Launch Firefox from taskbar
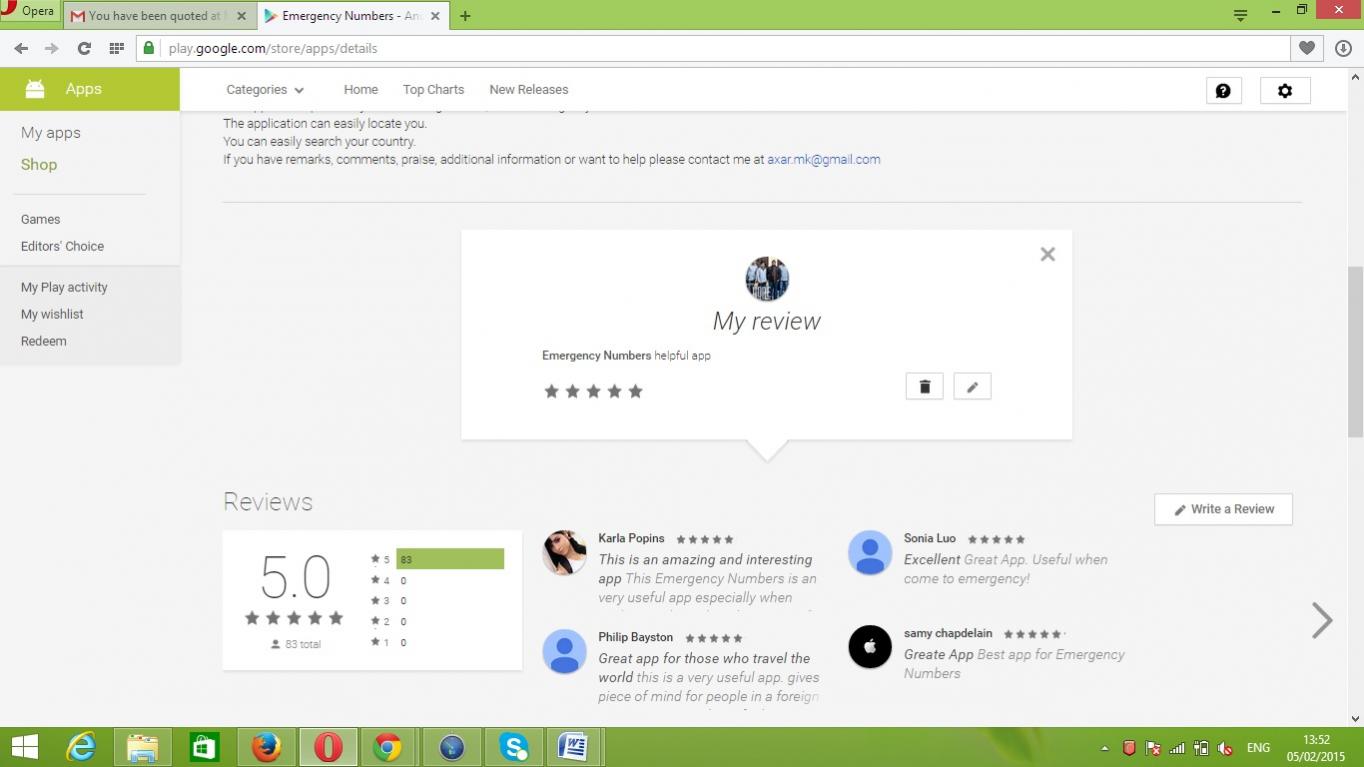 266,747
